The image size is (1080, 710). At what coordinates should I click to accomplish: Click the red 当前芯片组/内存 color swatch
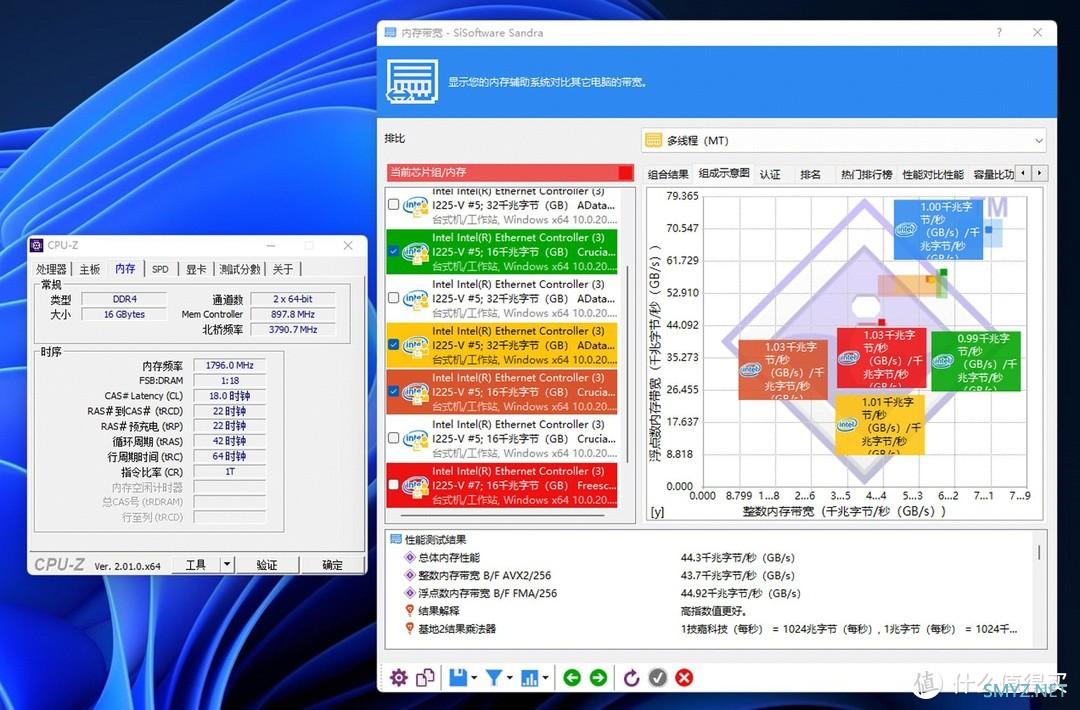(625, 173)
